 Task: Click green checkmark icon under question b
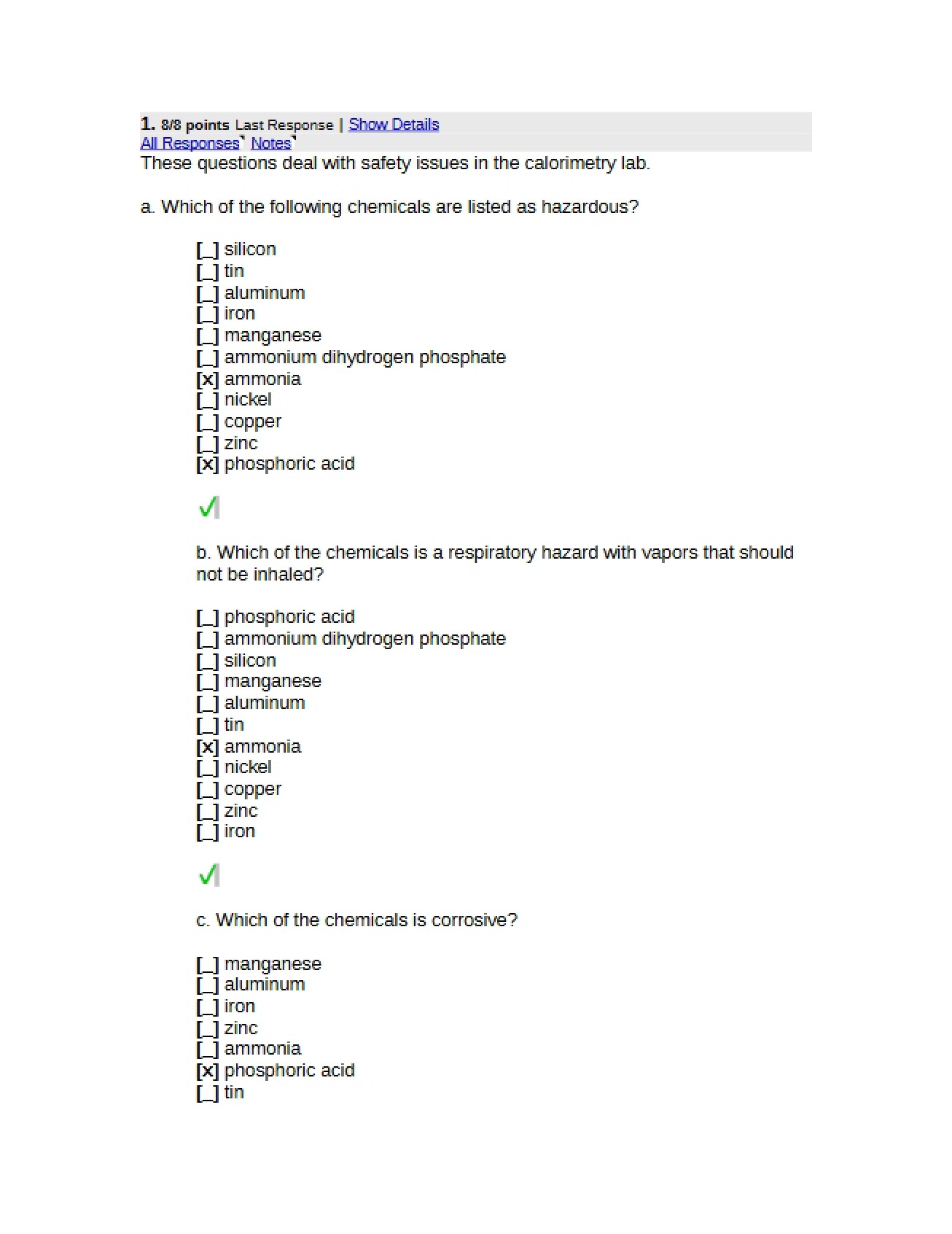tap(208, 874)
